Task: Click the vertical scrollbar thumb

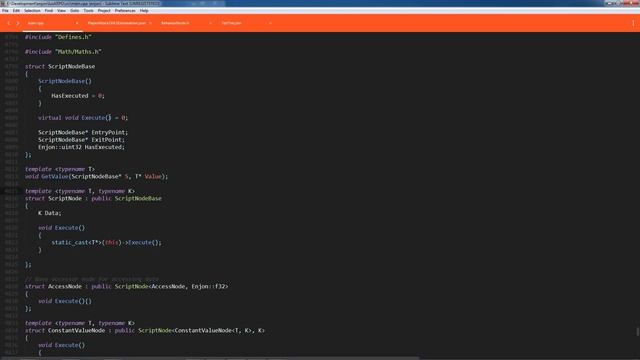Action: (x=638, y=331)
